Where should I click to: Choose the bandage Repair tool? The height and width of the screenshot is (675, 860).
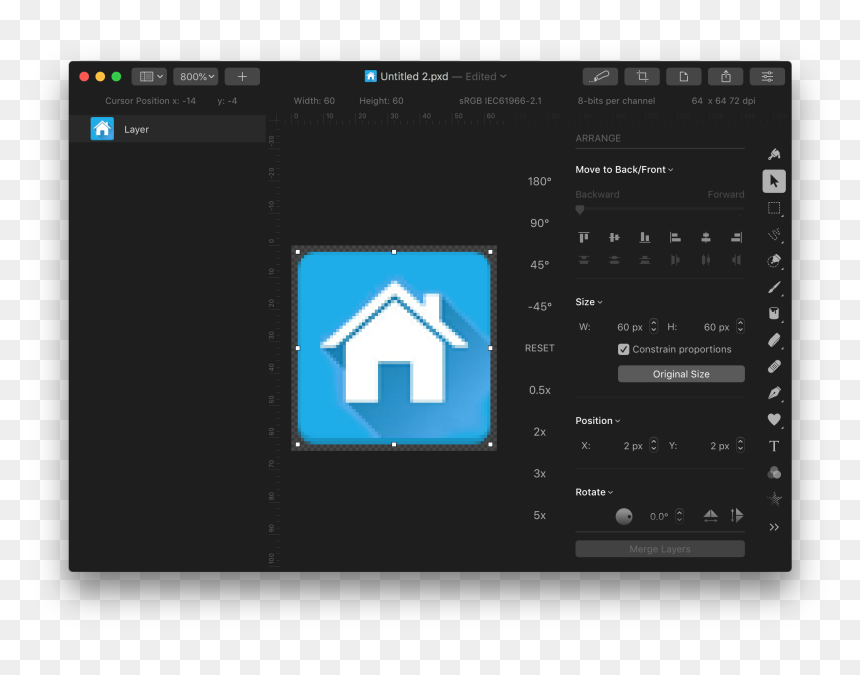[x=774, y=366]
